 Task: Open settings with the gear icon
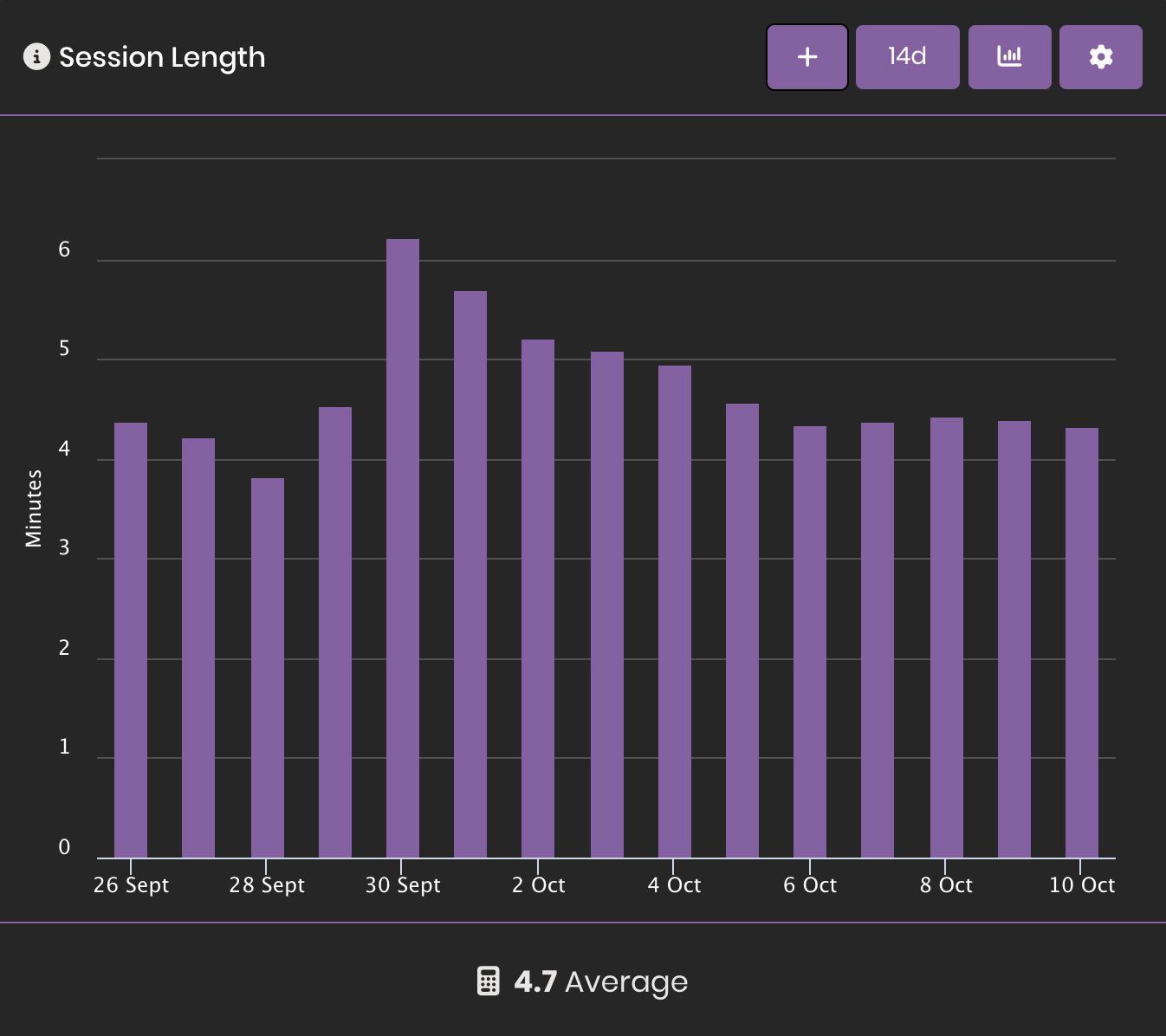click(x=1100, y=57)
